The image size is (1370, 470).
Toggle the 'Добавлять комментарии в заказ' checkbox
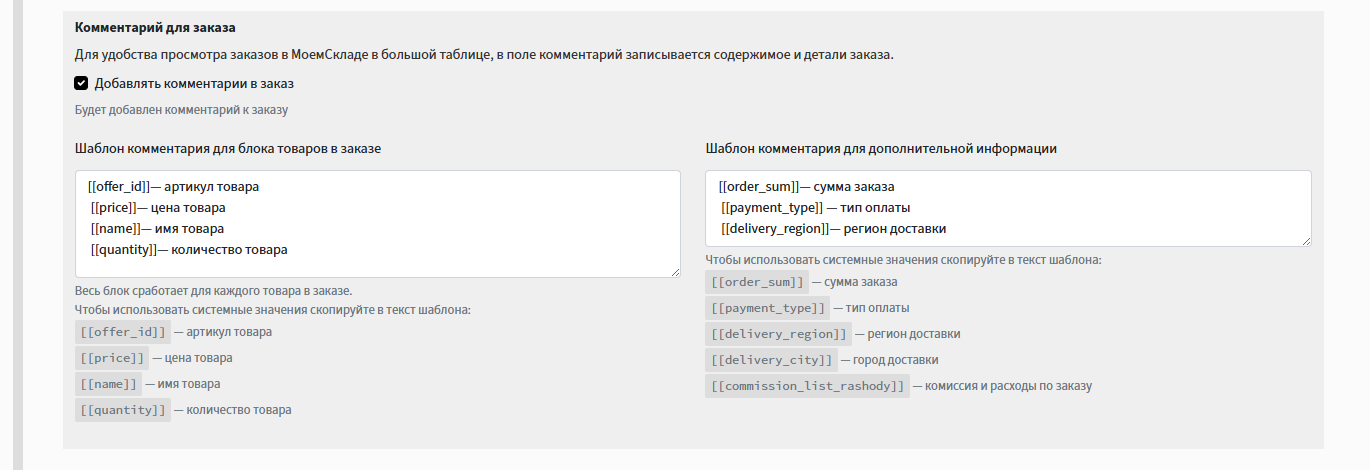tap(82, 84)
